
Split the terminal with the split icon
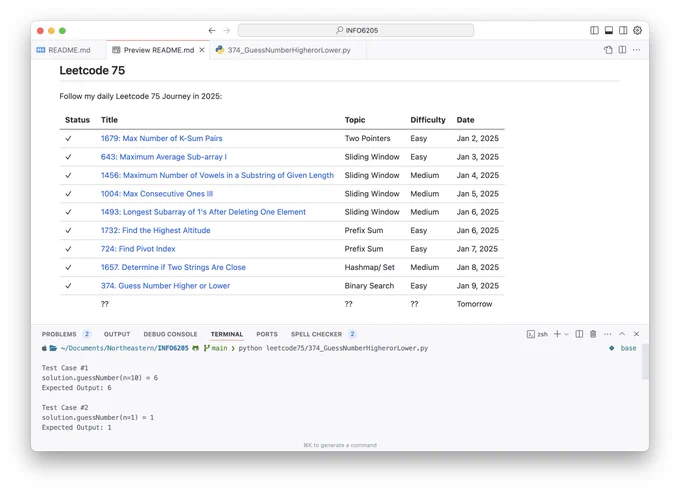click(x=579, y=334)
